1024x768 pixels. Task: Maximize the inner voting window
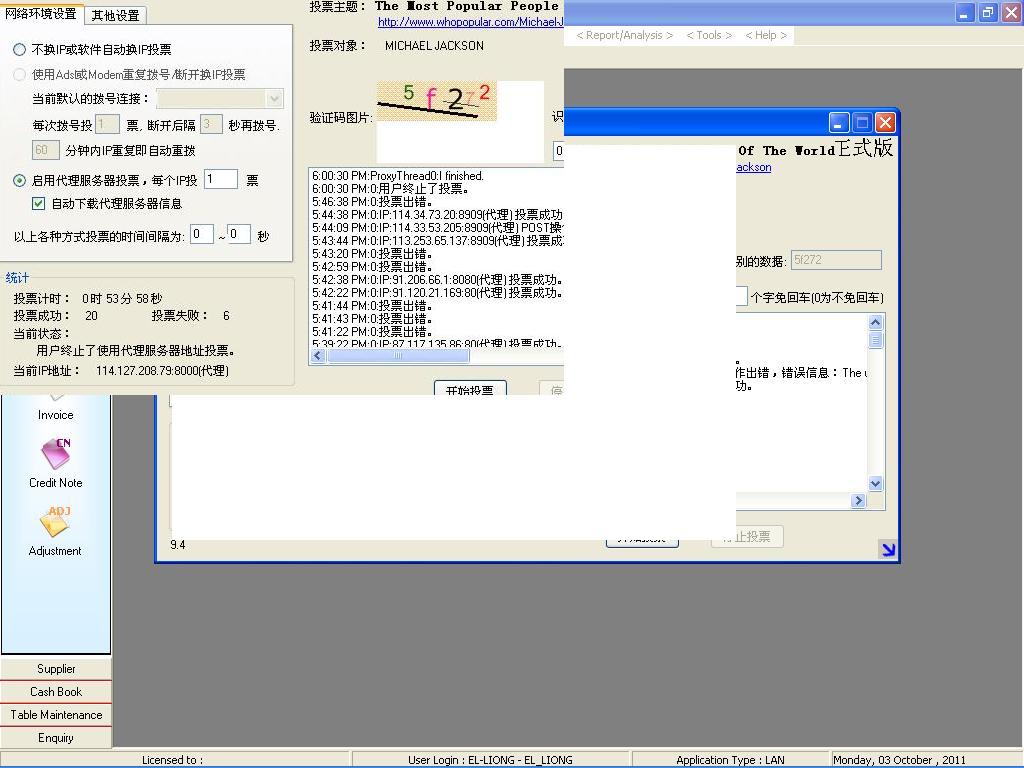coord(862,122)
